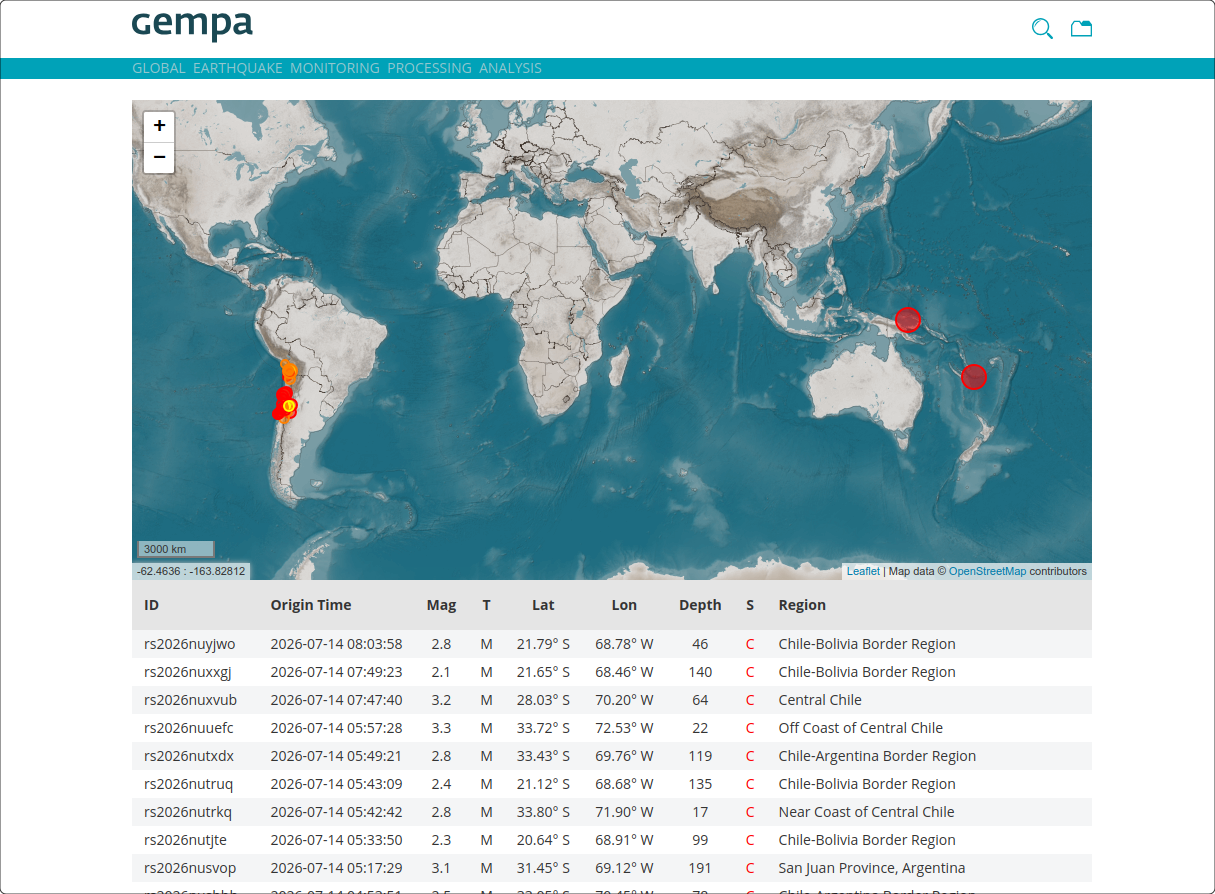Click the Depth column header
Viewport: 1215px width, 894px height.
point(700,605)
